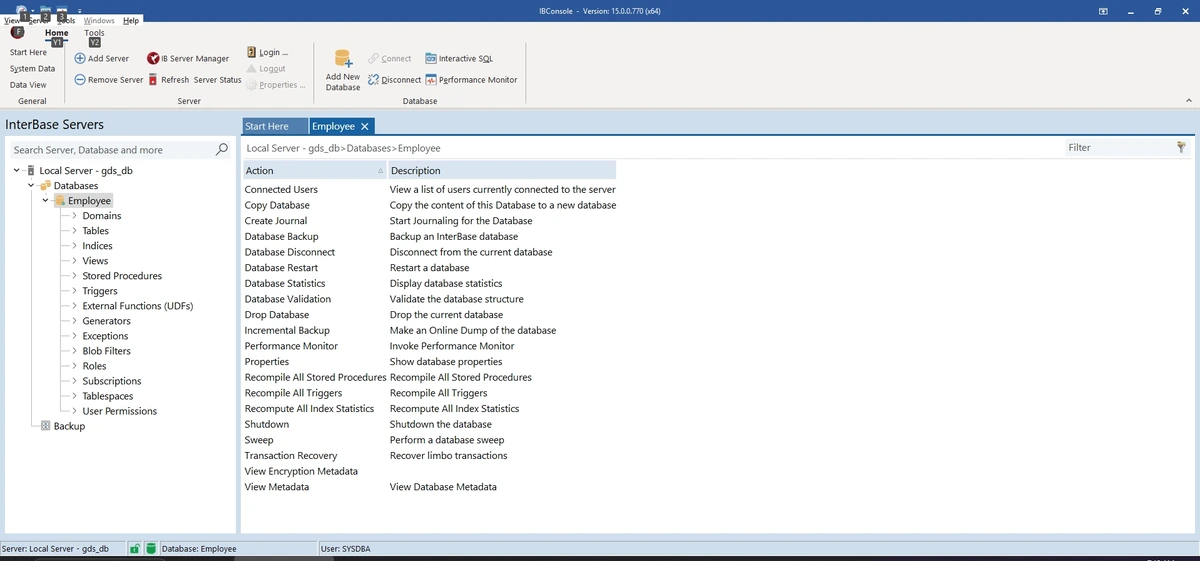Select the Tablespaces tree item
The height and width of the screenshot is (561, 1200).
click(x=110, y=396)
